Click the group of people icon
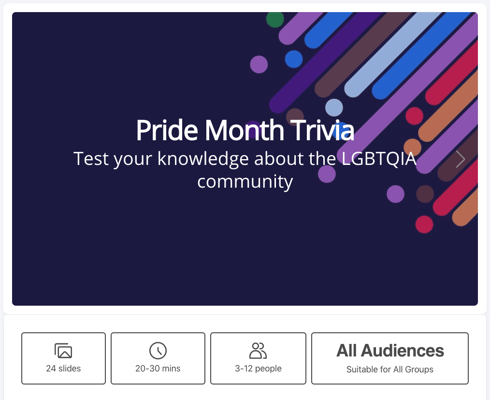Screen dimensions: 490x400 click(258, 350)
